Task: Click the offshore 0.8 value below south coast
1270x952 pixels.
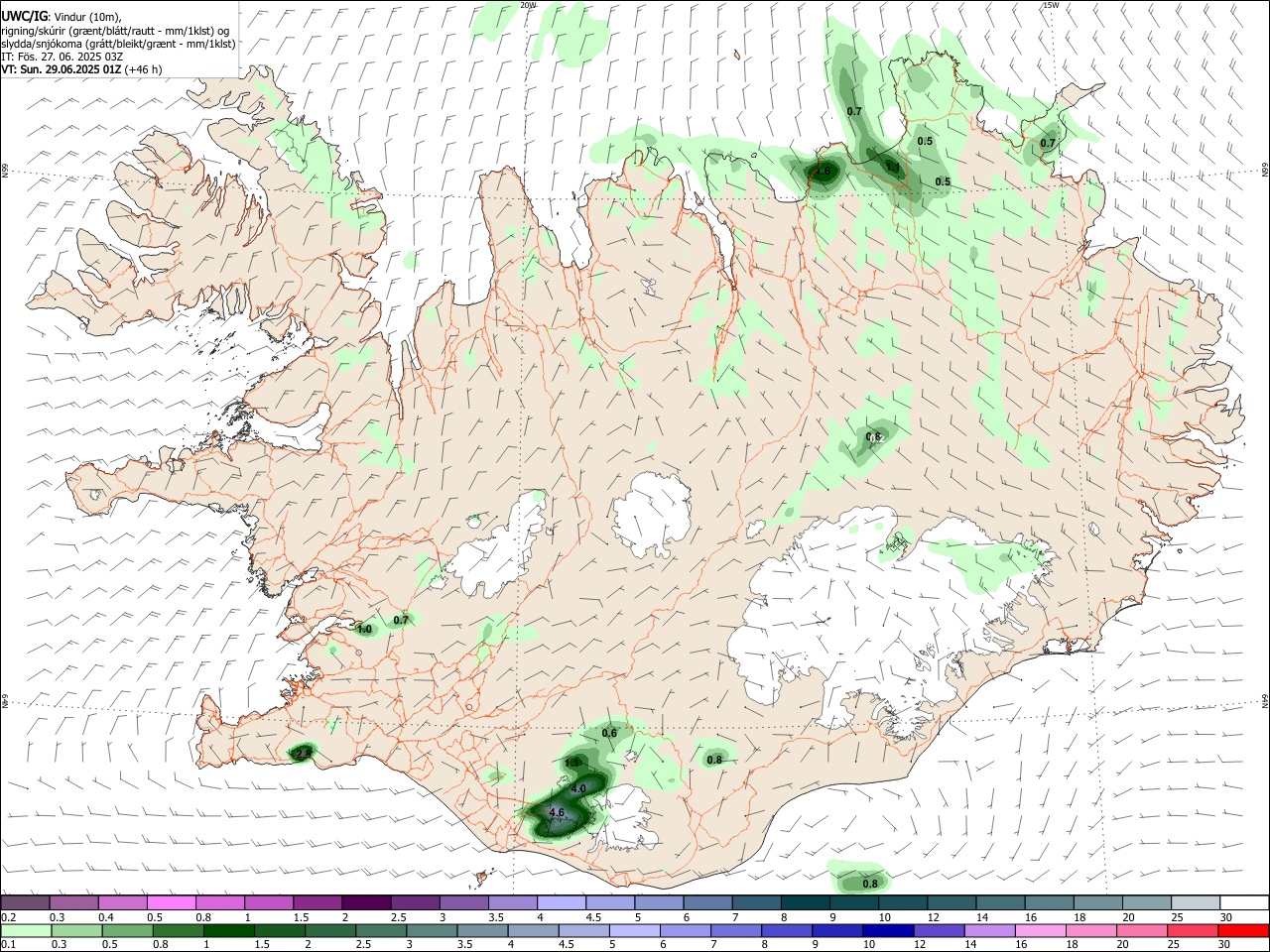Action: point(870,884)
